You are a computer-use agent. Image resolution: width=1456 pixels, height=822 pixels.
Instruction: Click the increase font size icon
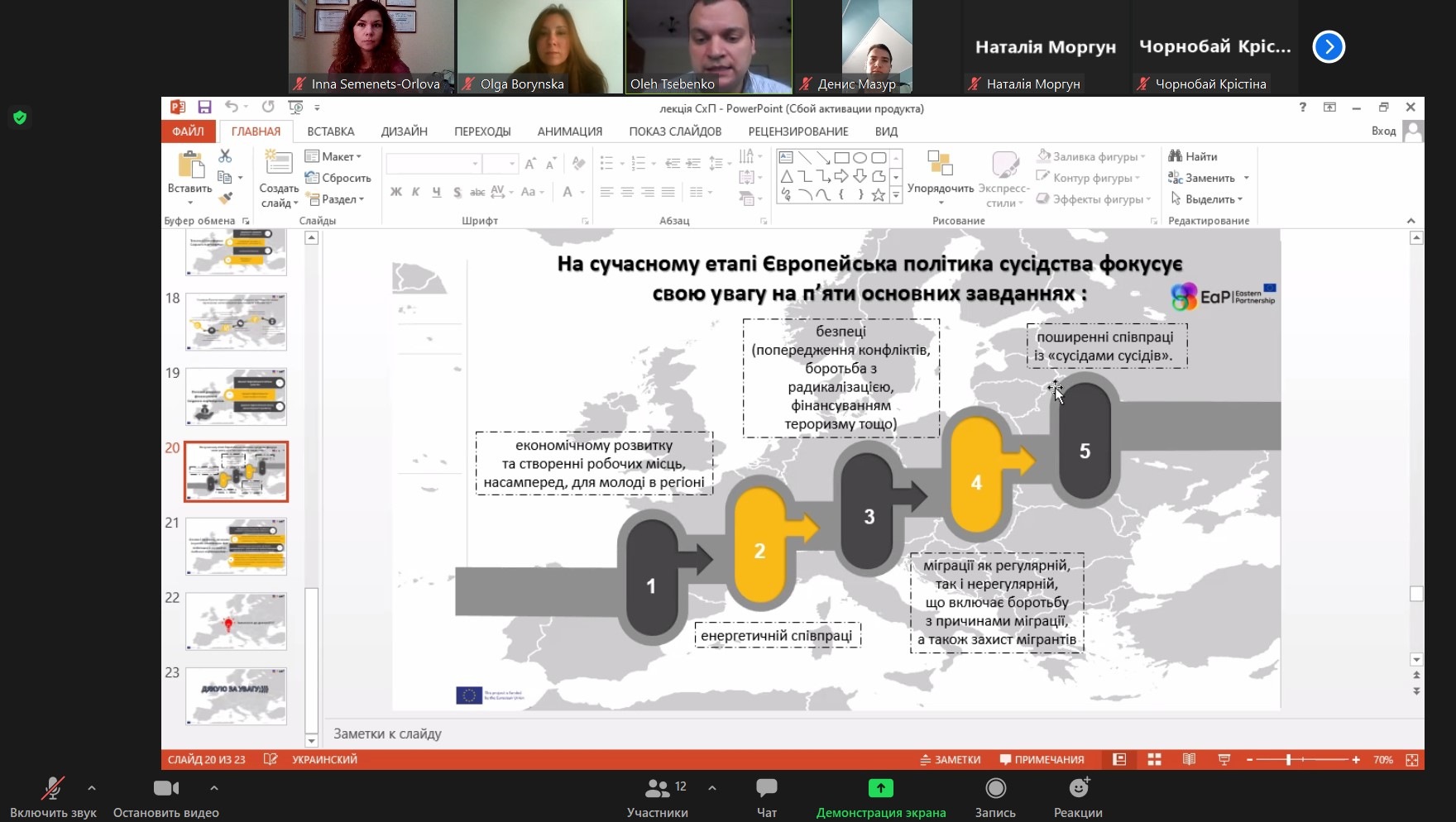coord(530,163)
